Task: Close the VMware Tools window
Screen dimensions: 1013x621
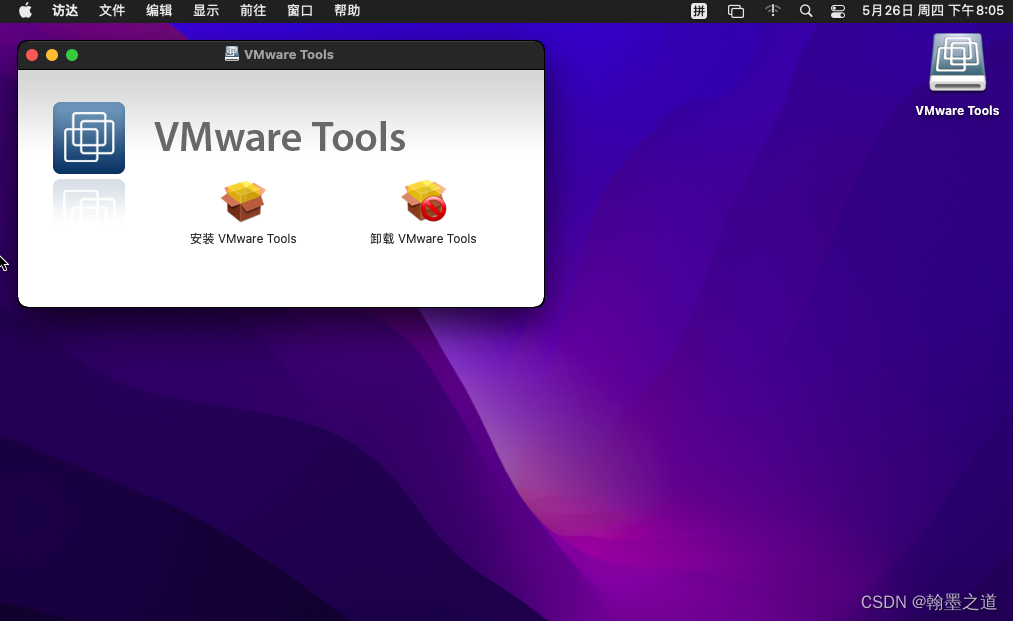Action: coord(32,55)
